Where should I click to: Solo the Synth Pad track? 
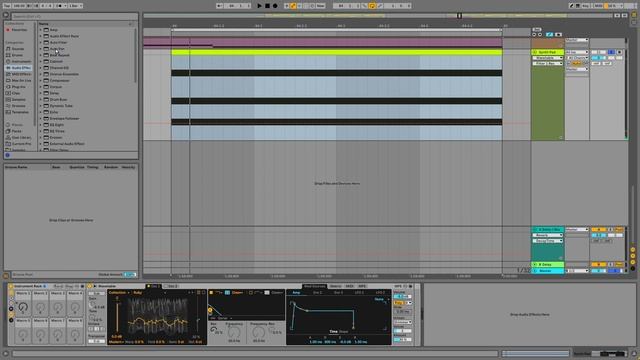pyautogui.click(x=611, y=52)
